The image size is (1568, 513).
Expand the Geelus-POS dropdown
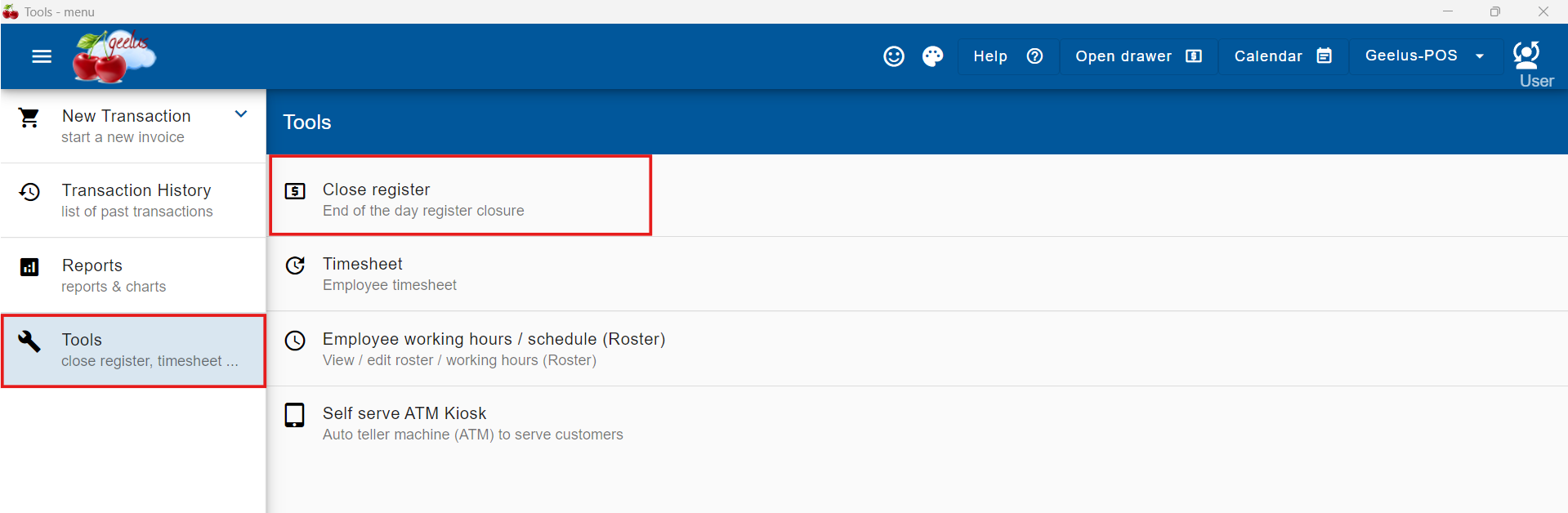pos(1423,56)
